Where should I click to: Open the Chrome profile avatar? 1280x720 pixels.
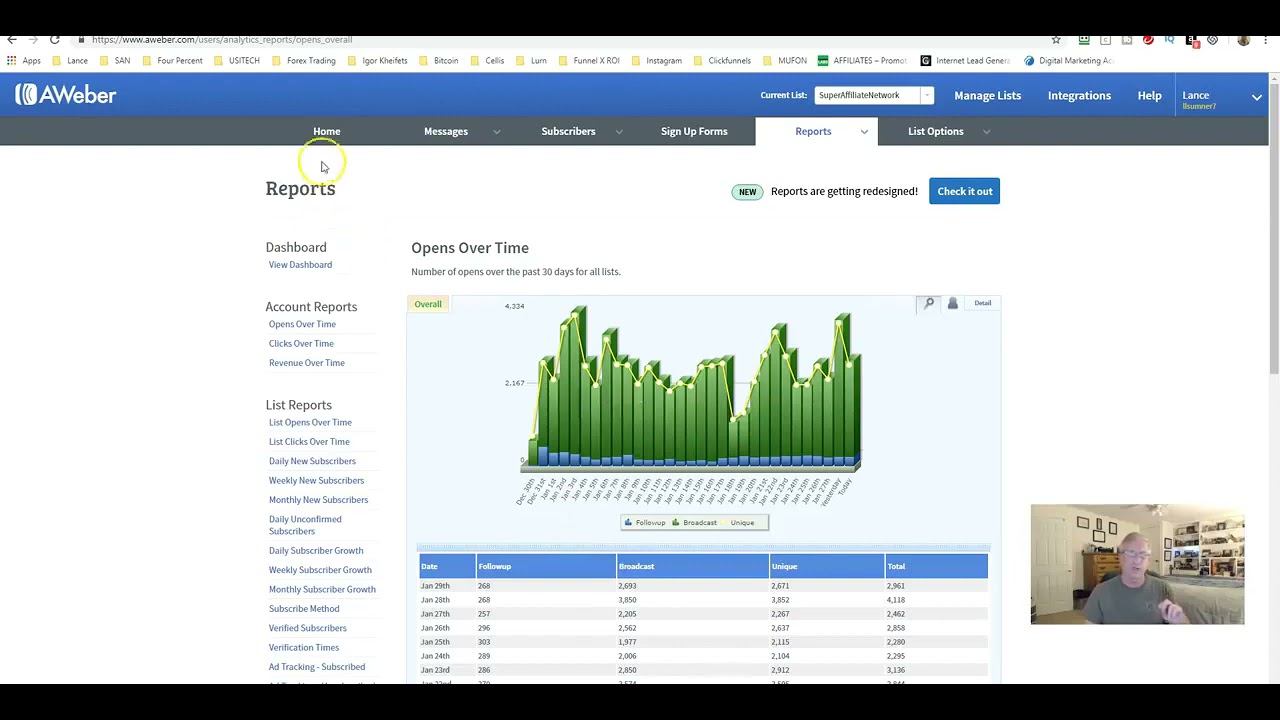1243,40
